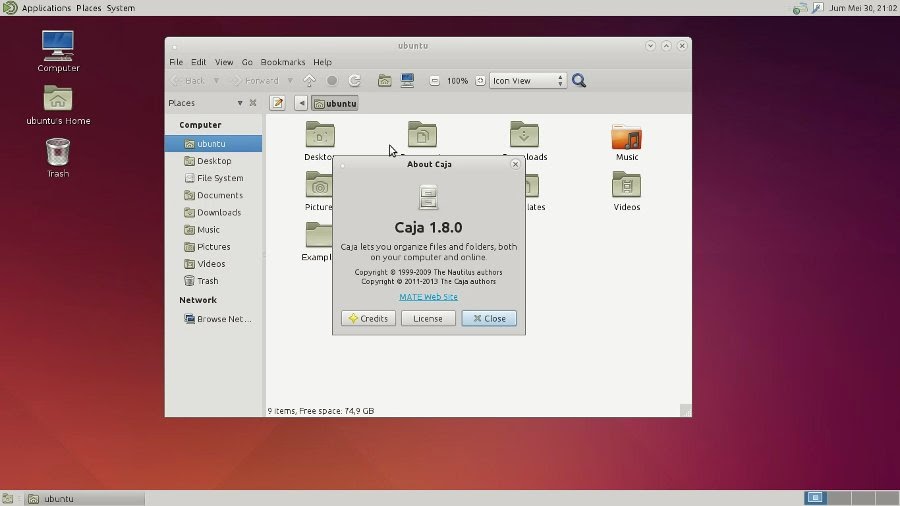Viewport: 900px width, 506px height.
Task: Click path bar left arrow
Action: (x=301, y=103)
